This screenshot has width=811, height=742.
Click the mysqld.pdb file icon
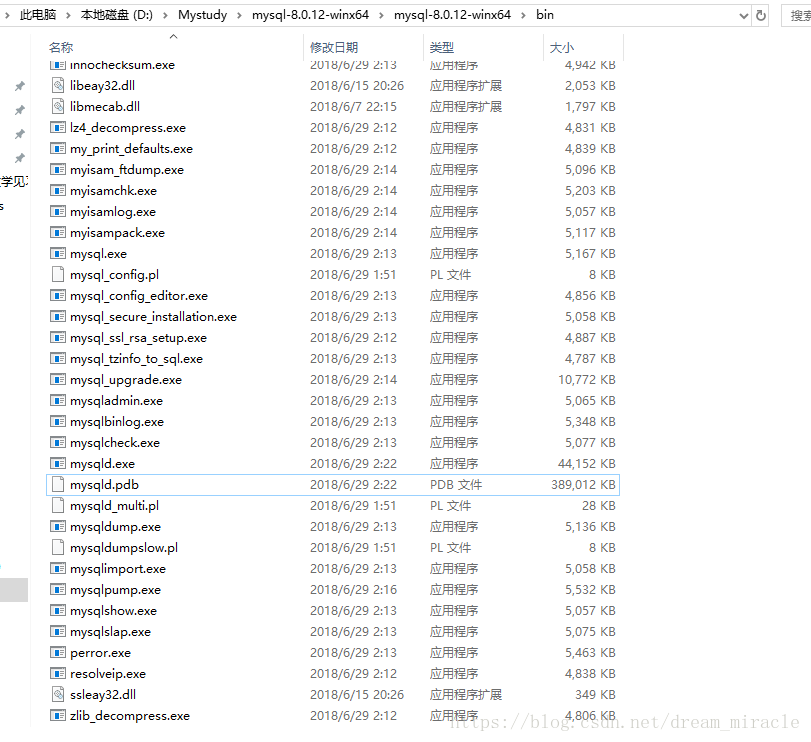(58, 484)
